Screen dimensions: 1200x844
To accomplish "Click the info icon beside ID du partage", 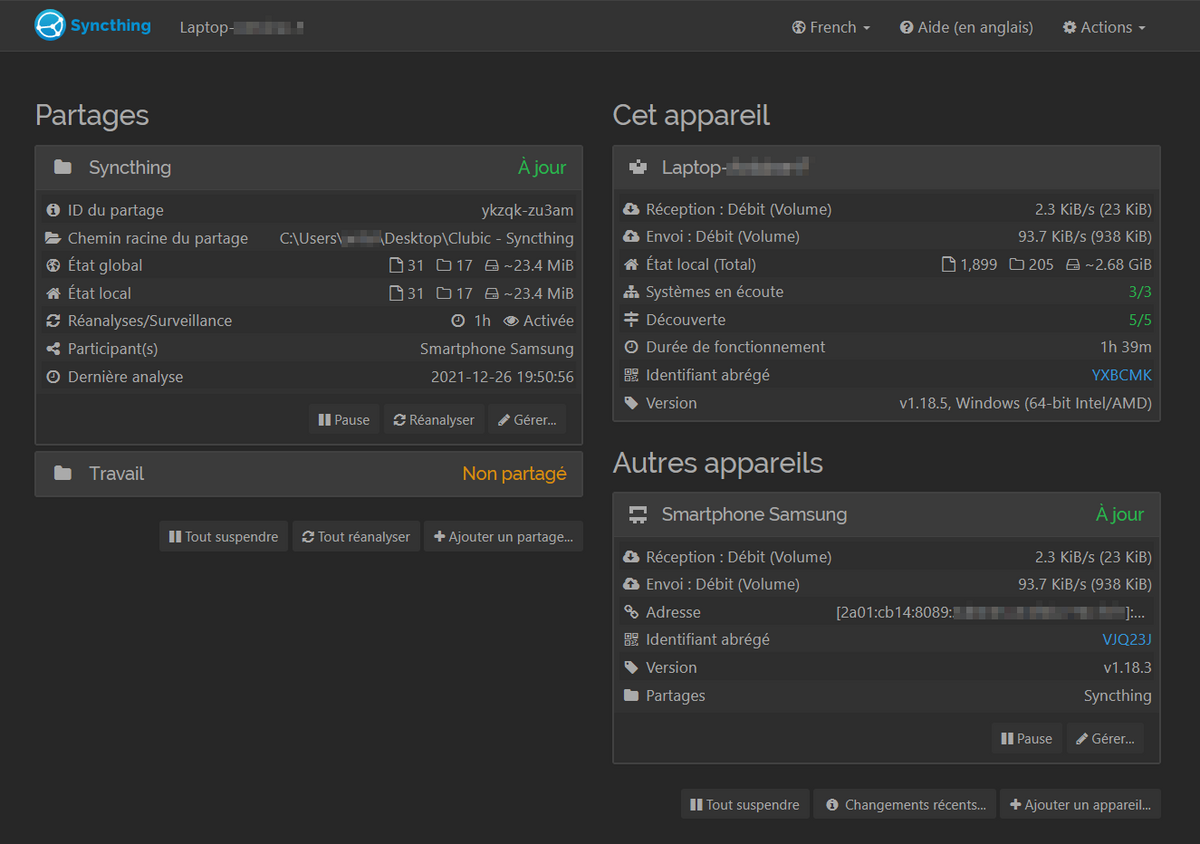I will coord(53,210).
